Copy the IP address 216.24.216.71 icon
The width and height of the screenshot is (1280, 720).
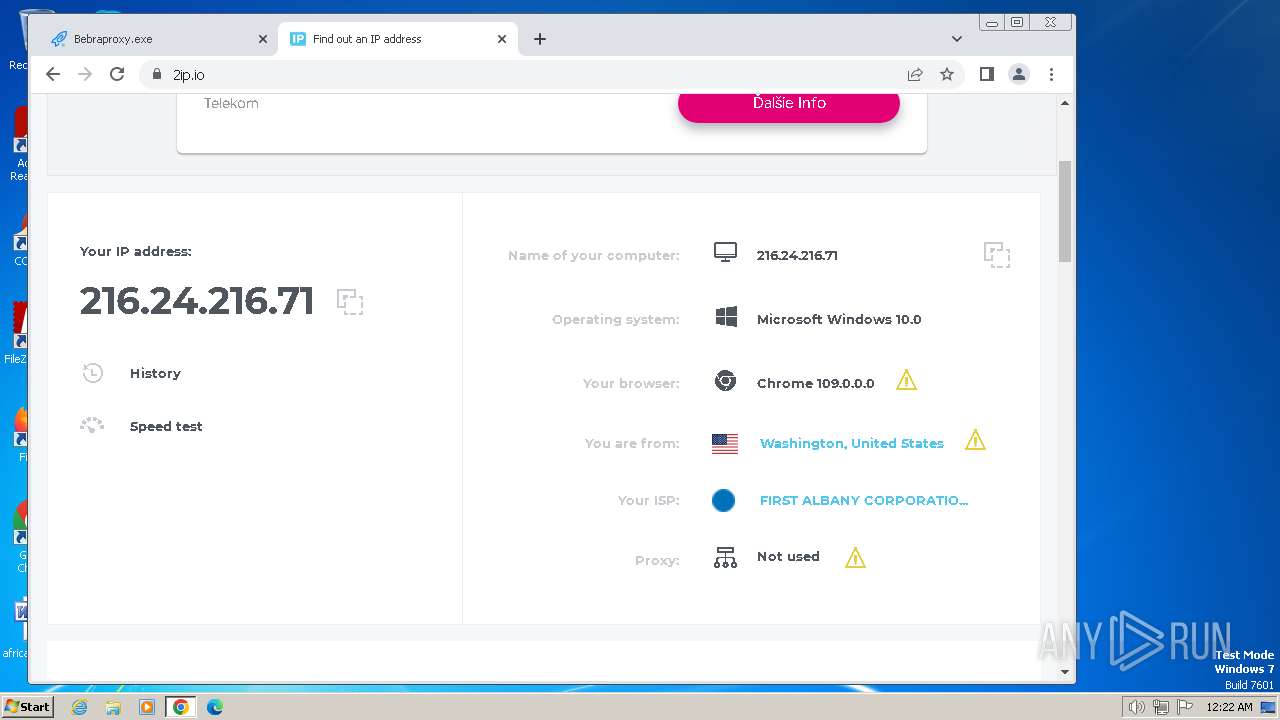click(x=350, y=302)
